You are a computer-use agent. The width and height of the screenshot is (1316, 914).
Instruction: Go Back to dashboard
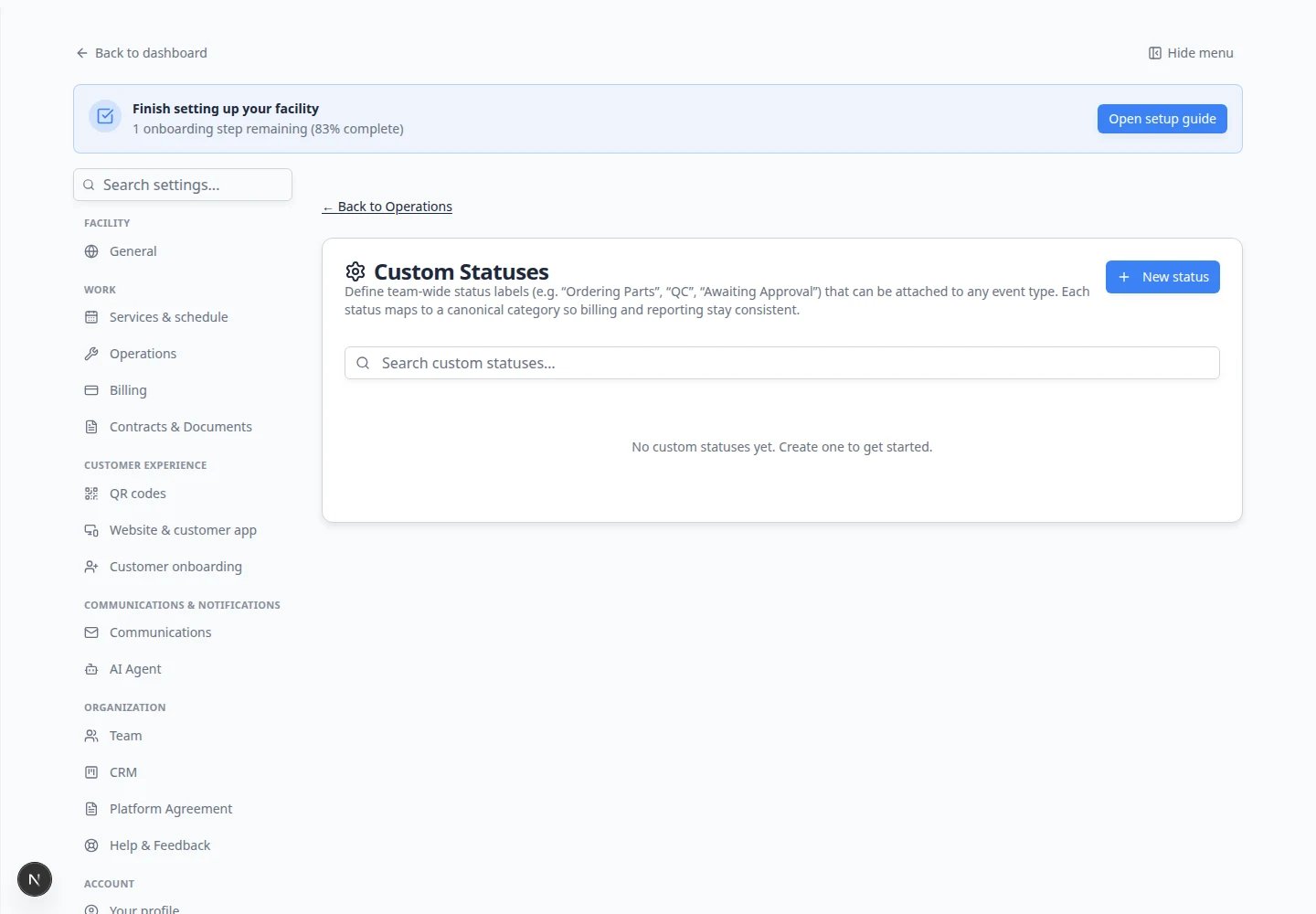[x=142, y=53]
